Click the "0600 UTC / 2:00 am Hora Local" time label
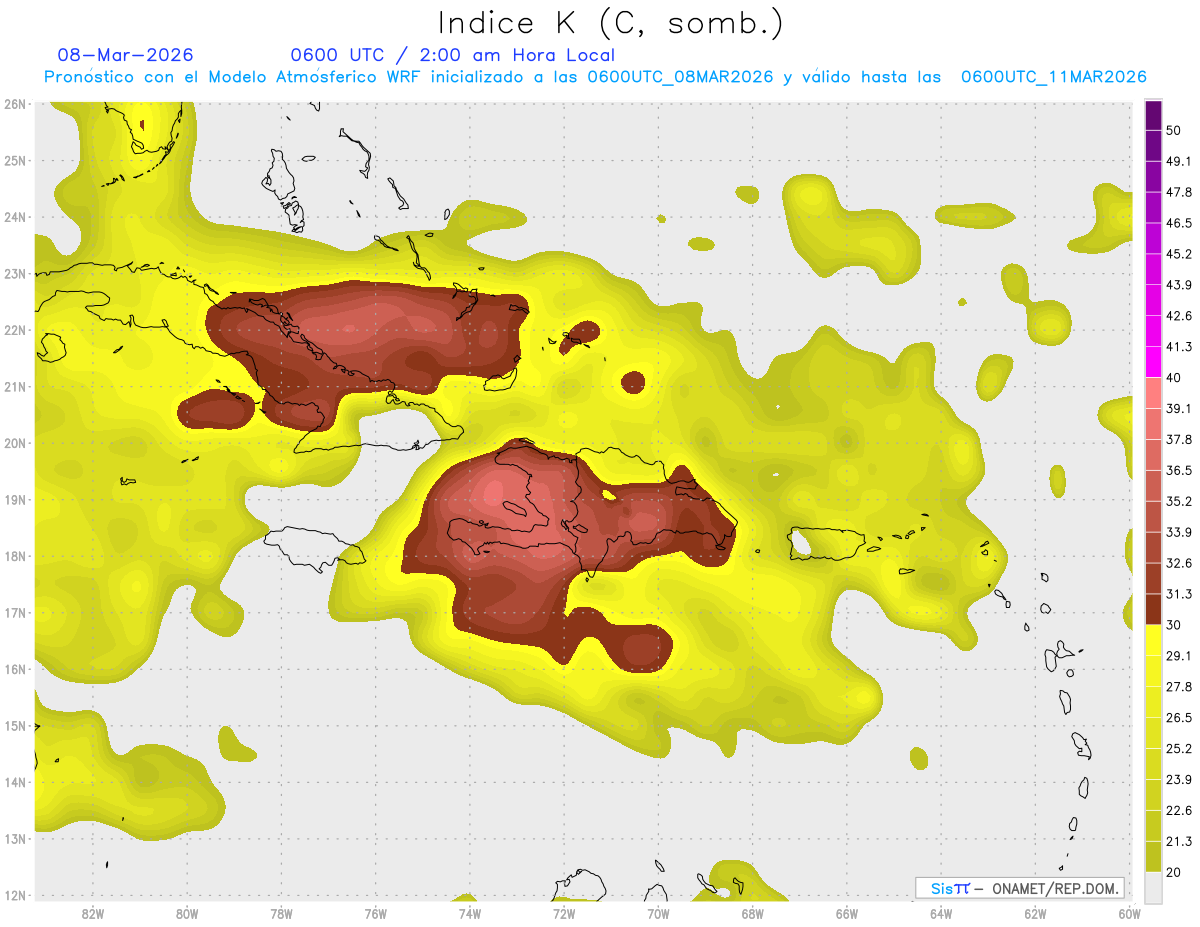This screenshot has width=1200, height=927. coord(452,55)
